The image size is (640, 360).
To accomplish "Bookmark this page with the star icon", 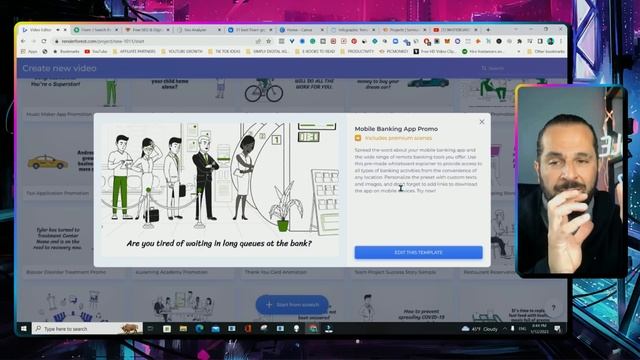I will [x=269, y=41].
